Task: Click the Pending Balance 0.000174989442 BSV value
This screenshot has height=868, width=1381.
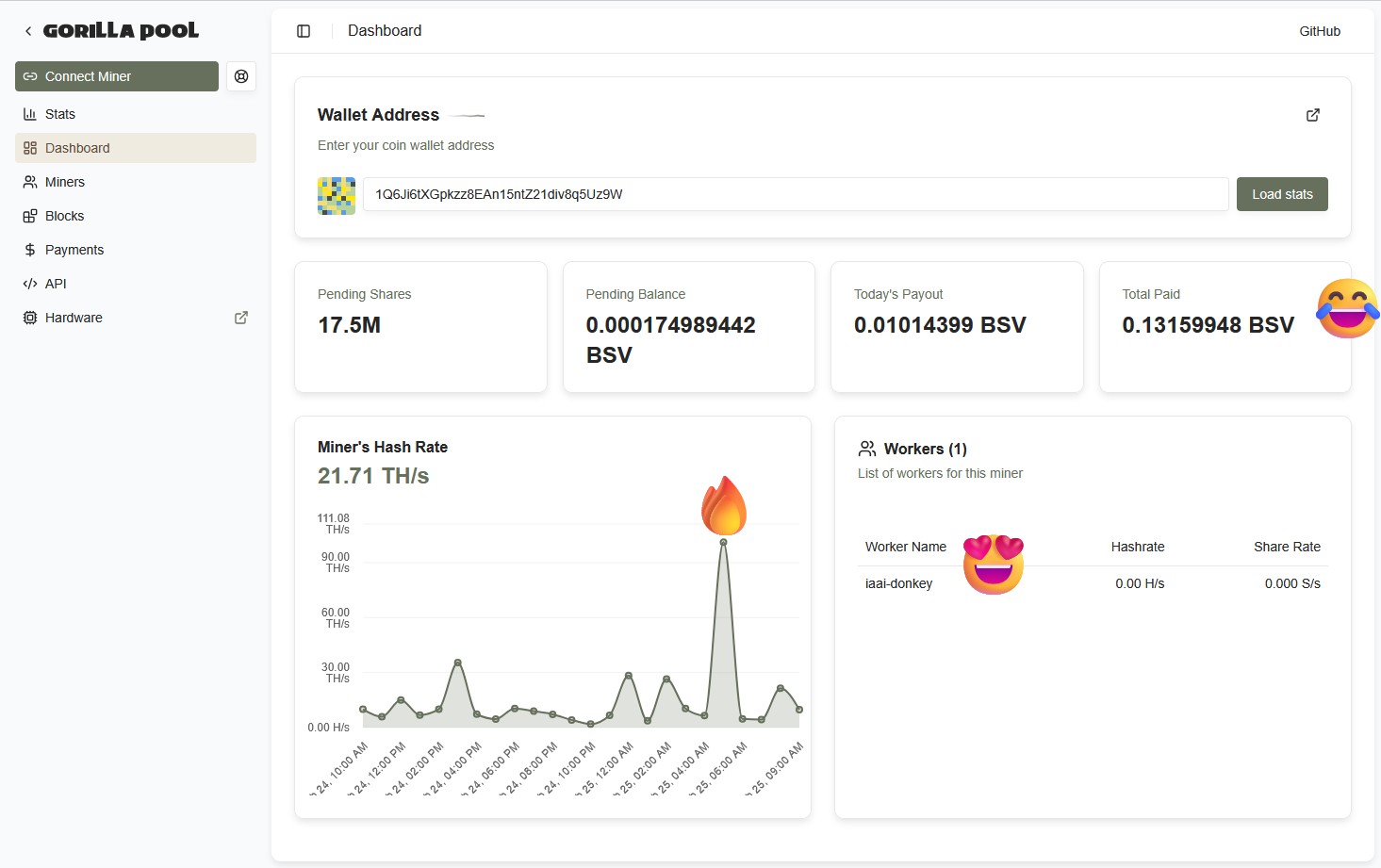Action: pyautogui.click(x=671, y=340)
